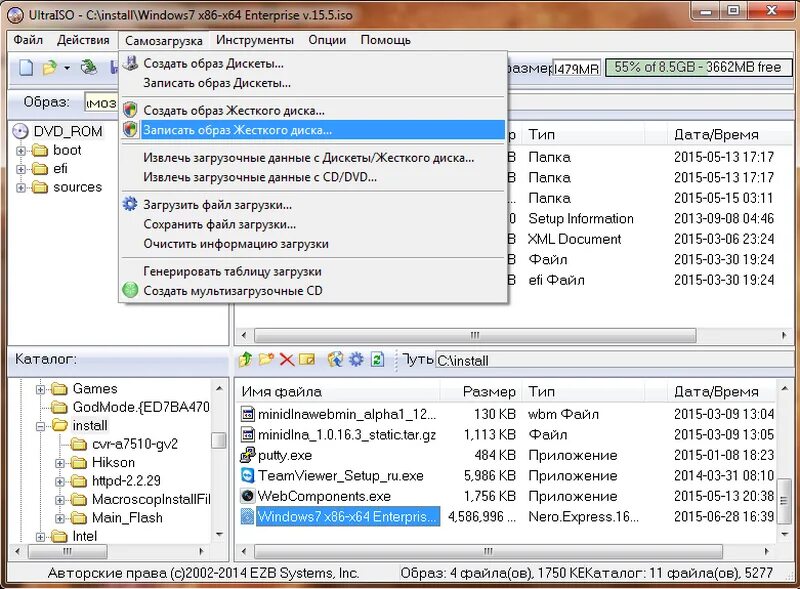Click the New image toolbar icon
The image size is (800, 589).
pyautogui.click(x=26, y=67)
